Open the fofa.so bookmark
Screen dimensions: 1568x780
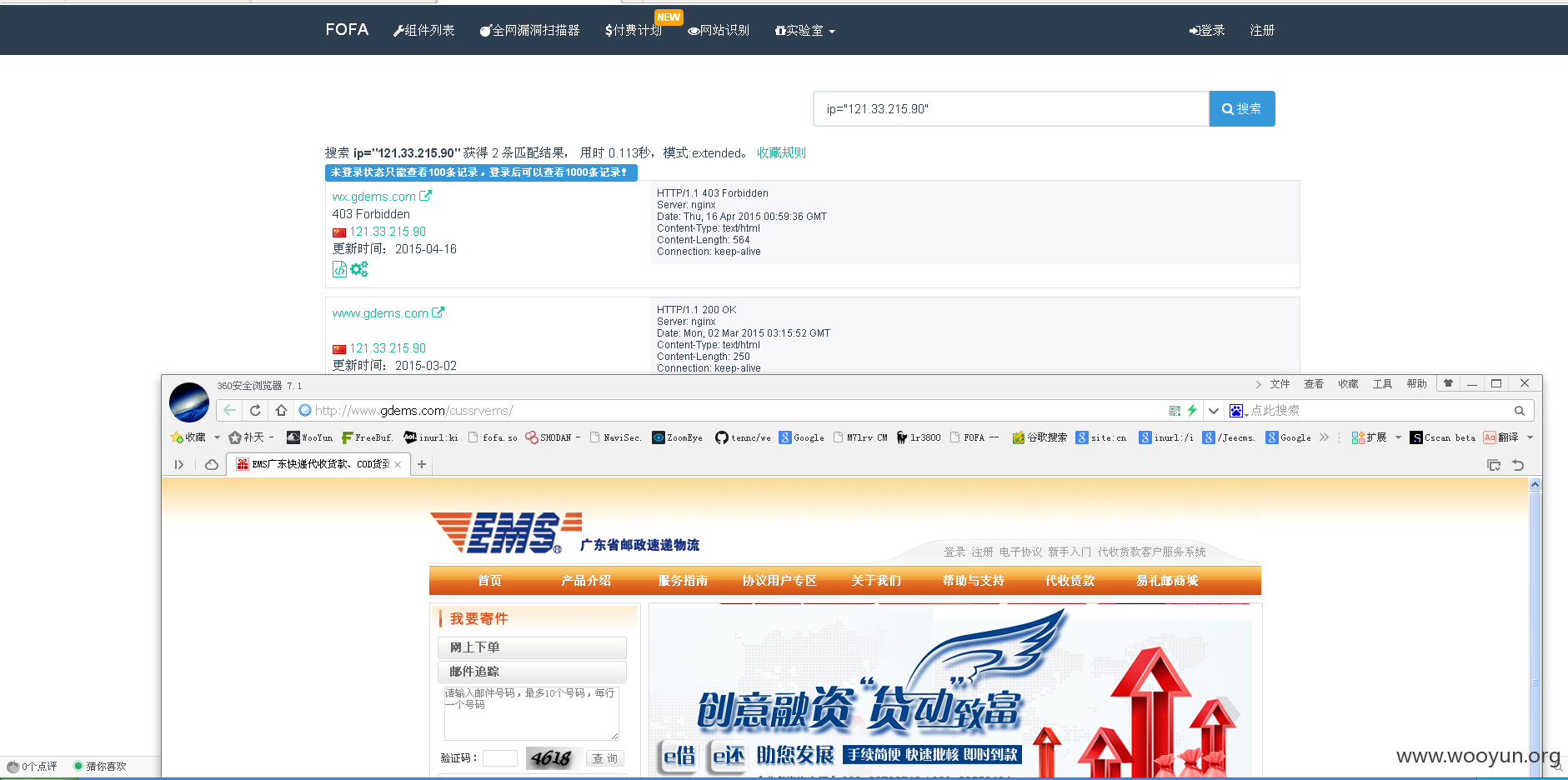tap(493, 437)
